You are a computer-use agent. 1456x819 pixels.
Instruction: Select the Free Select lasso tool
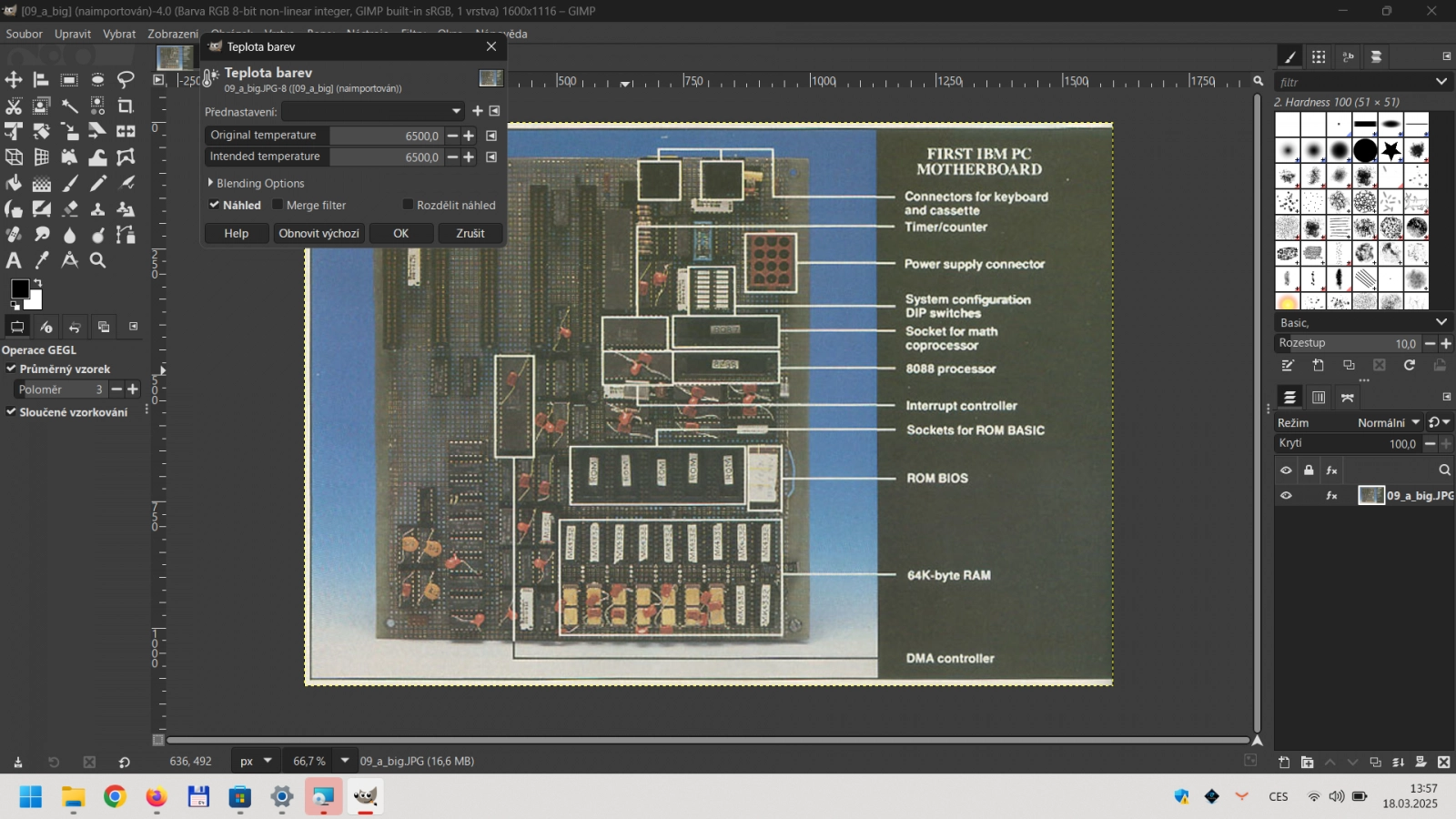pyautogui.click(x=126, y=80)
